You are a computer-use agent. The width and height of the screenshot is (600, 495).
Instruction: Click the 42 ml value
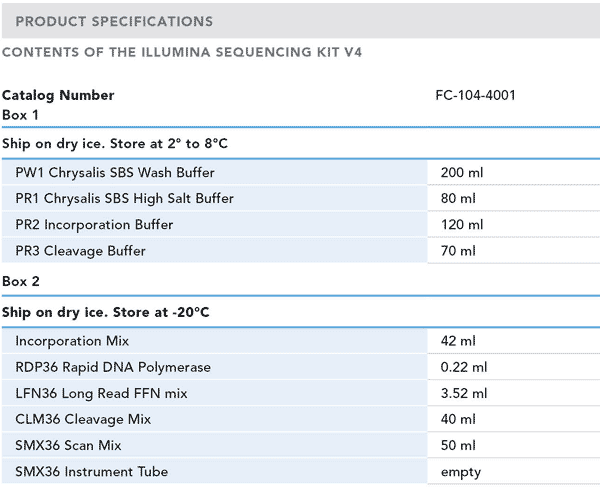pos(458,341)
